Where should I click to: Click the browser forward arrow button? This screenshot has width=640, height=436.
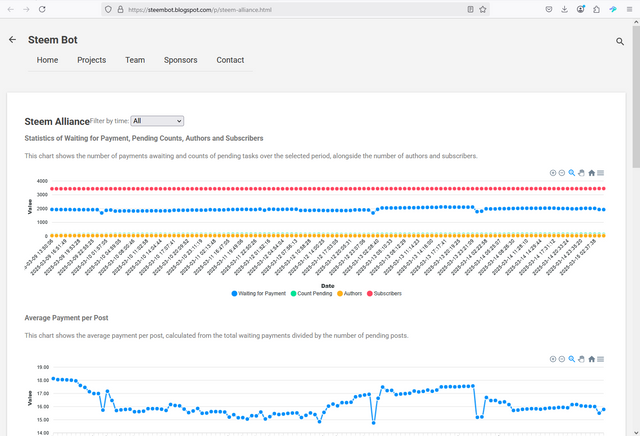(26, 9)
